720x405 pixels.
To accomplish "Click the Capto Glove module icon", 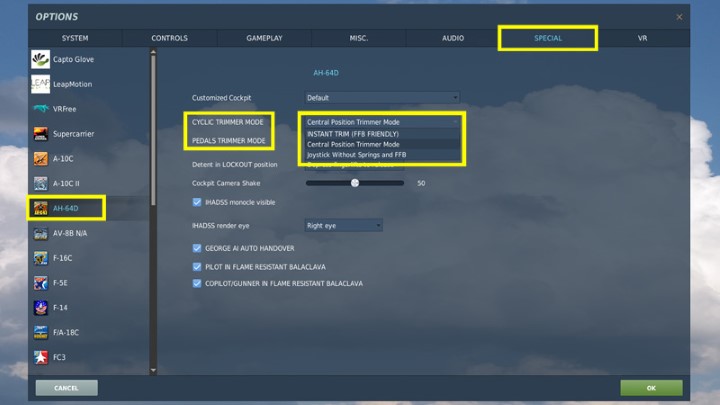I will pos(40,59).
